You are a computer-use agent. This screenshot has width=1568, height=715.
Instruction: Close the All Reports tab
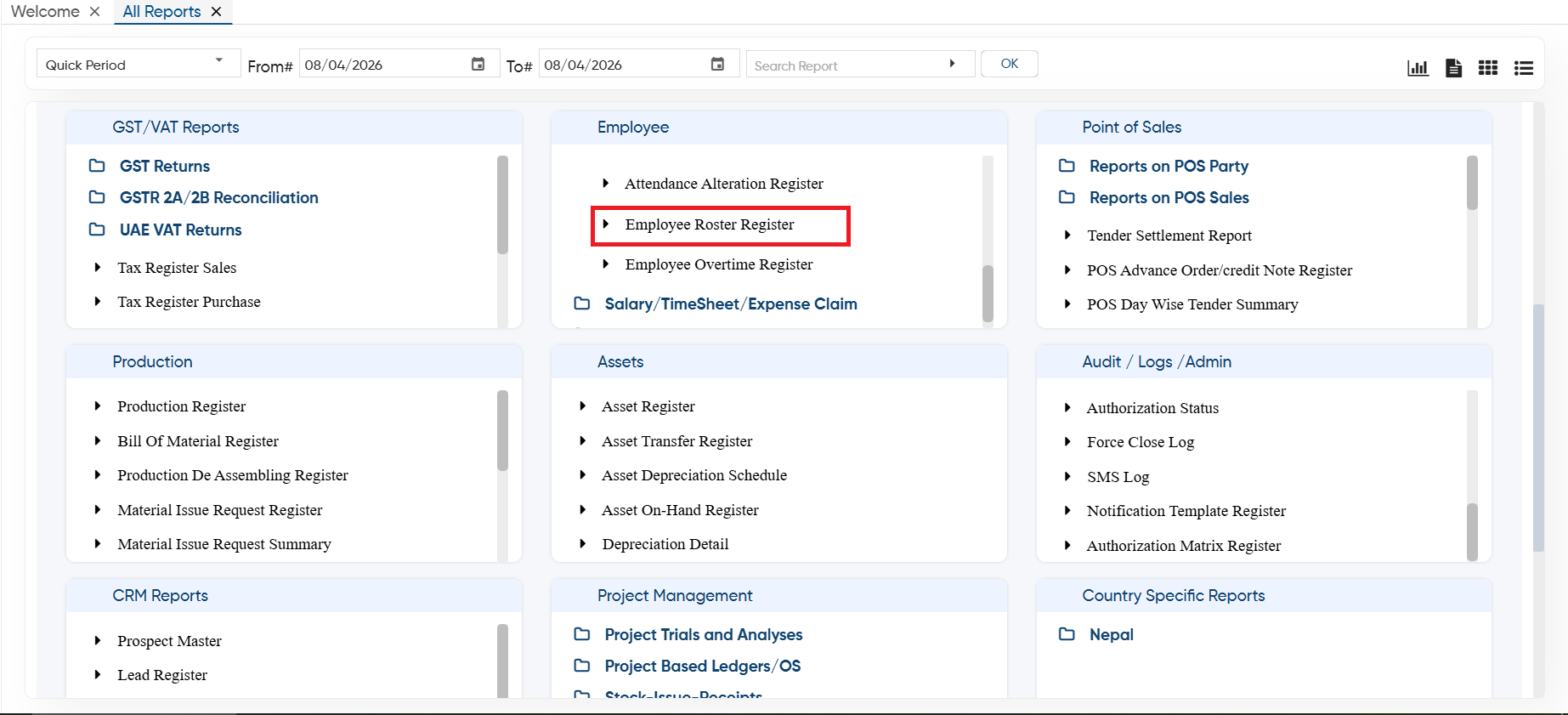coord(216,11)
